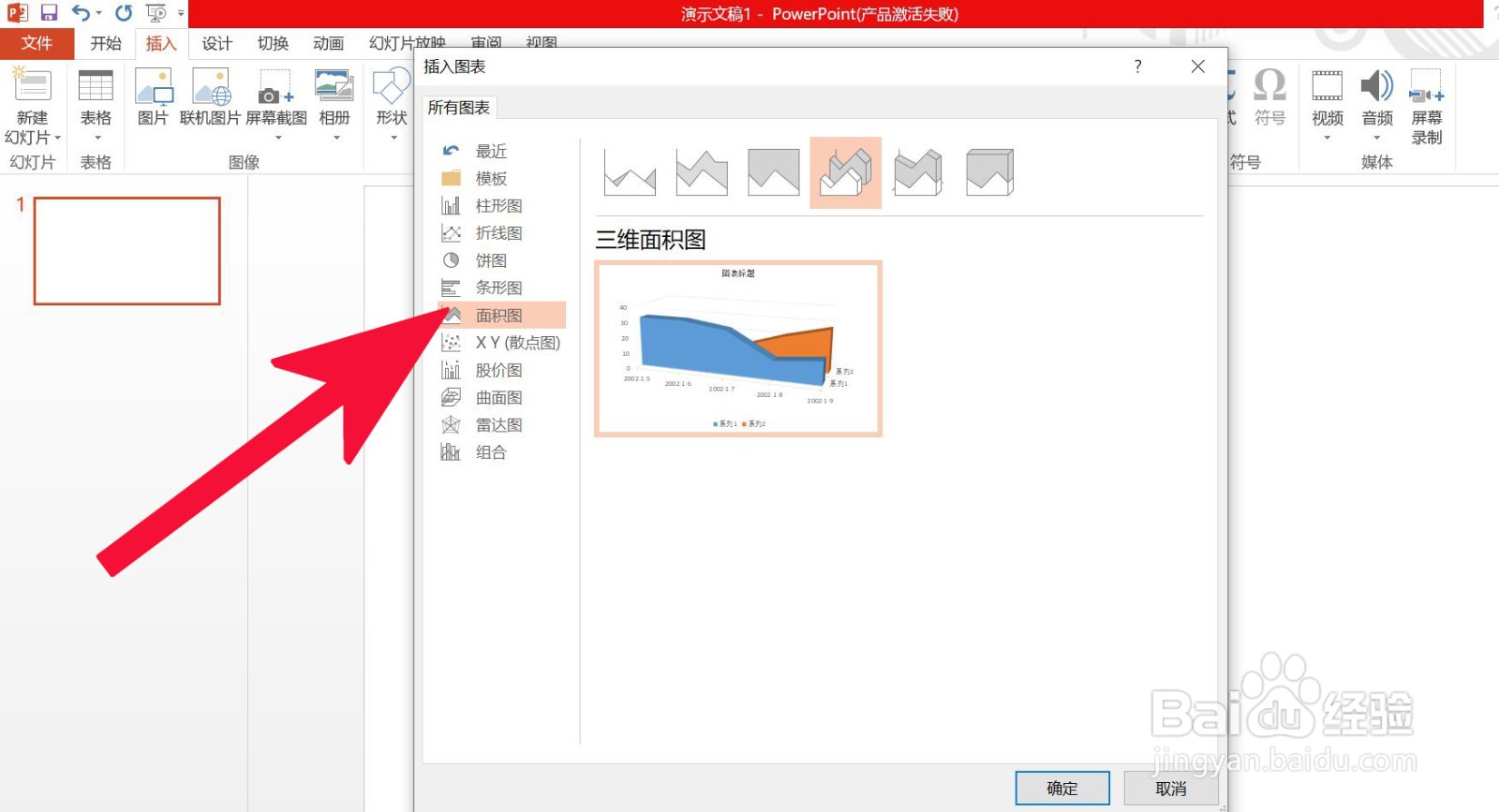This screenshot has width=1499, height=812.
Task: Click the Video (视频) icon
Action: click(1328, 85)
